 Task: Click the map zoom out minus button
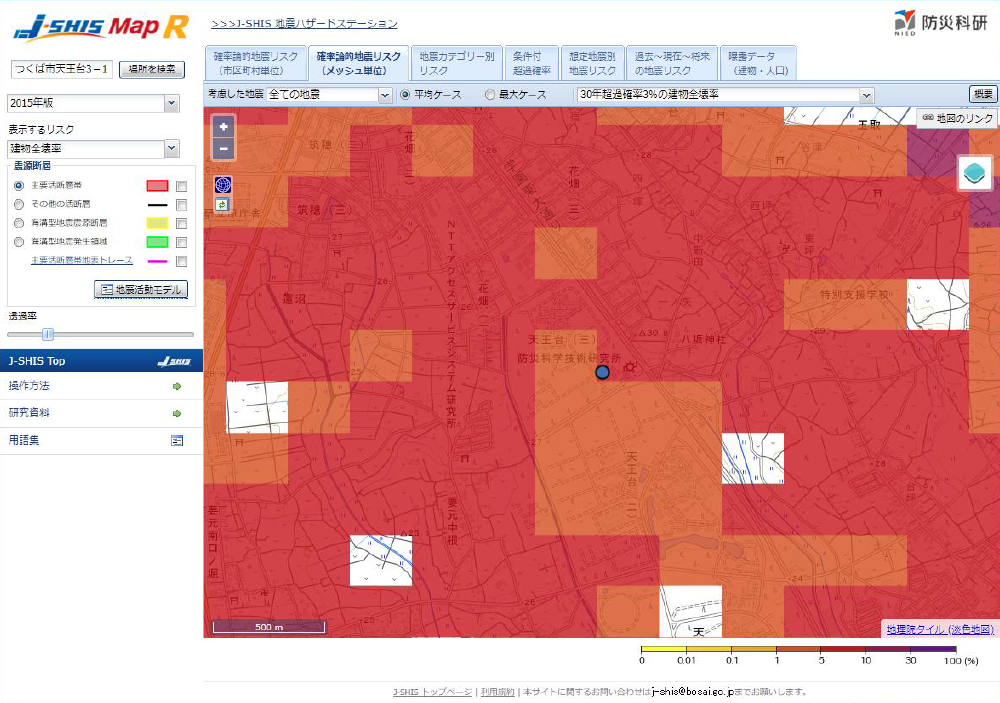[x=223, y=149]
